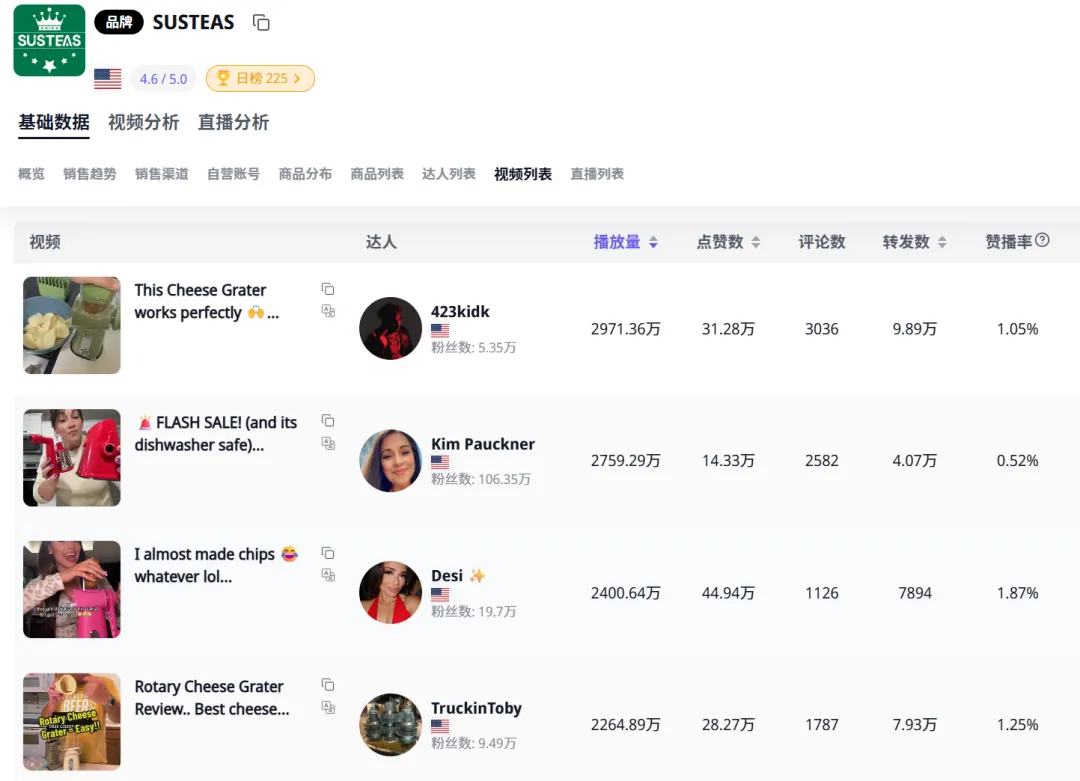1080x781 pixels.
Task: Copy title of This Cheese Grater video
Action: pos(328,289)
